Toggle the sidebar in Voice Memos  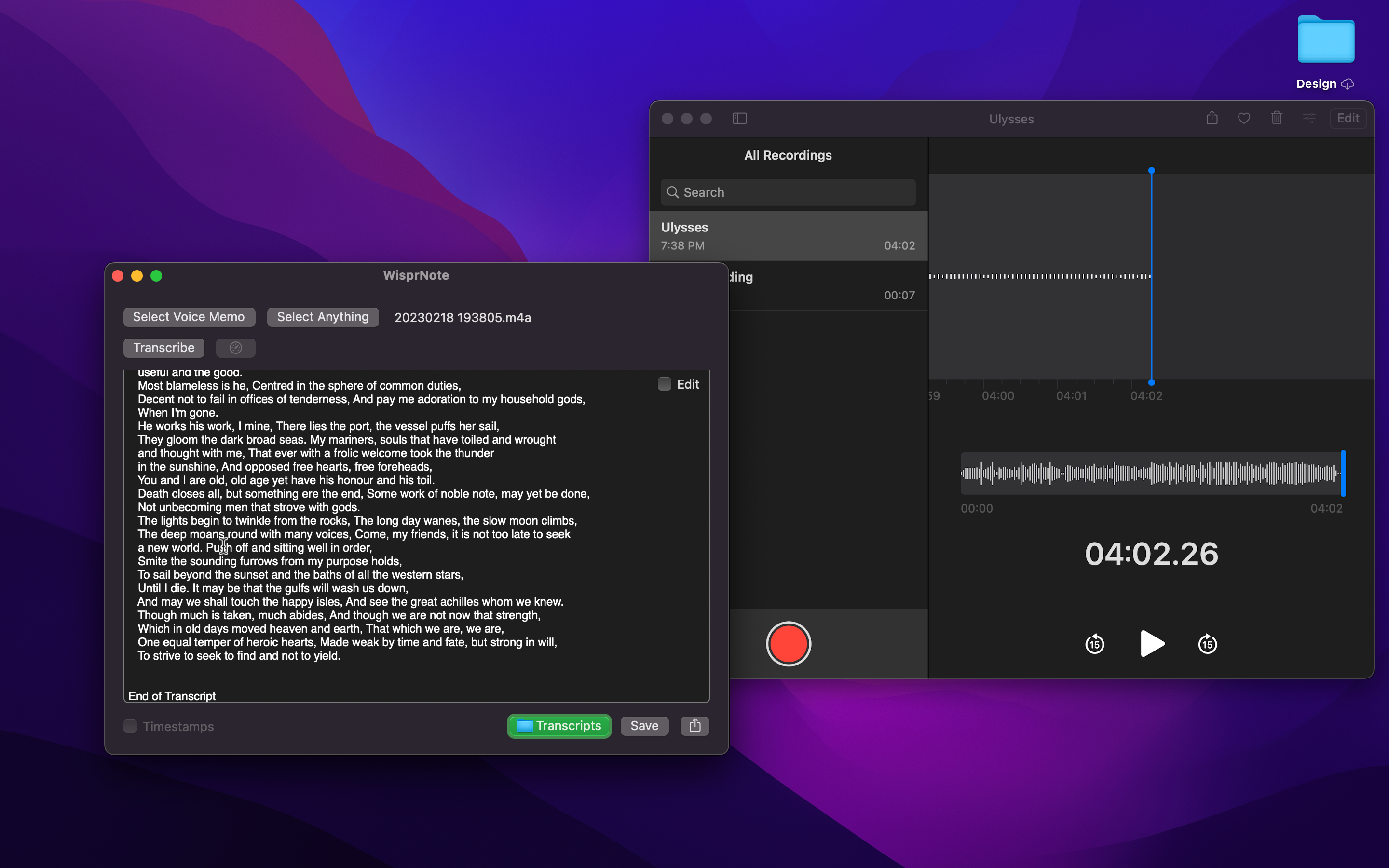[x=739, y=118]
